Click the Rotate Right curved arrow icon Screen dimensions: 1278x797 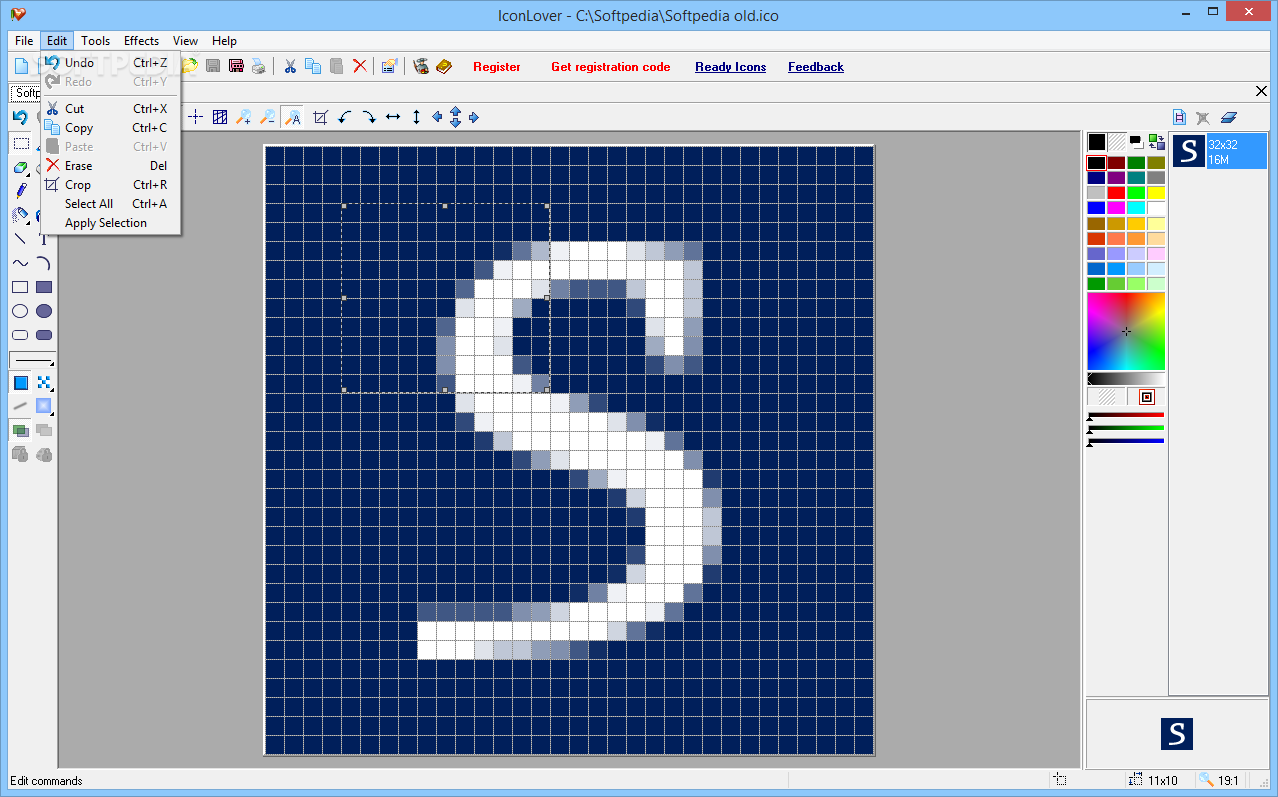coord(368,118)
